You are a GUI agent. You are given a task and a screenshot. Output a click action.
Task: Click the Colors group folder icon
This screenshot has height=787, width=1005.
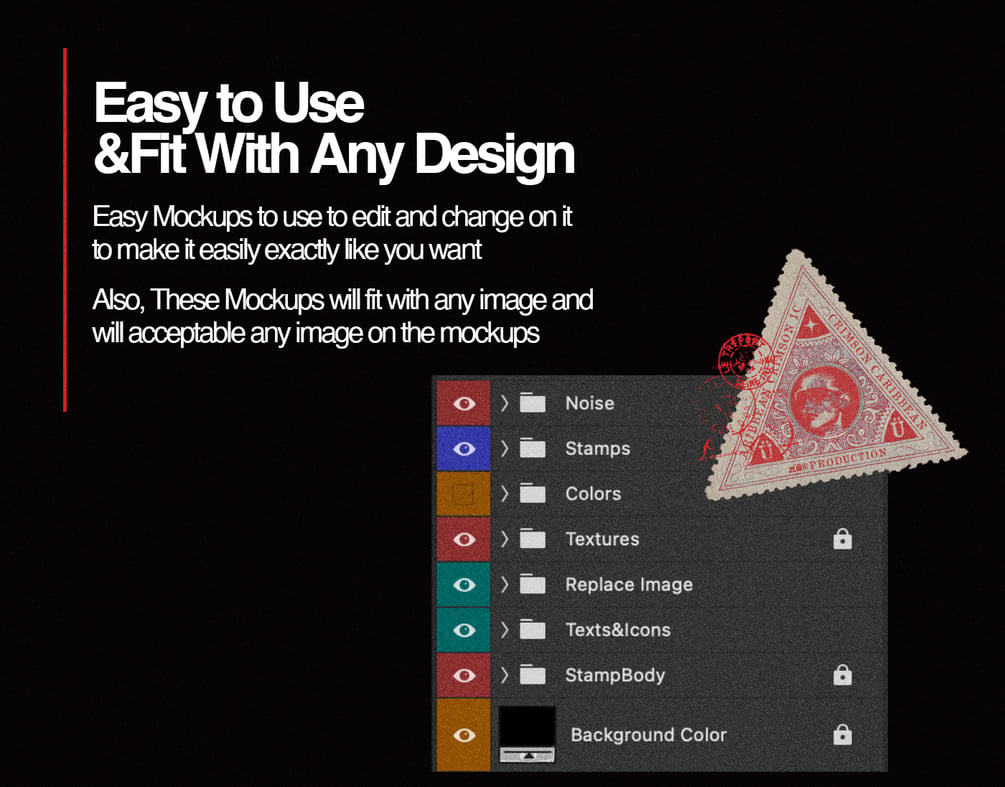[533, 493]
